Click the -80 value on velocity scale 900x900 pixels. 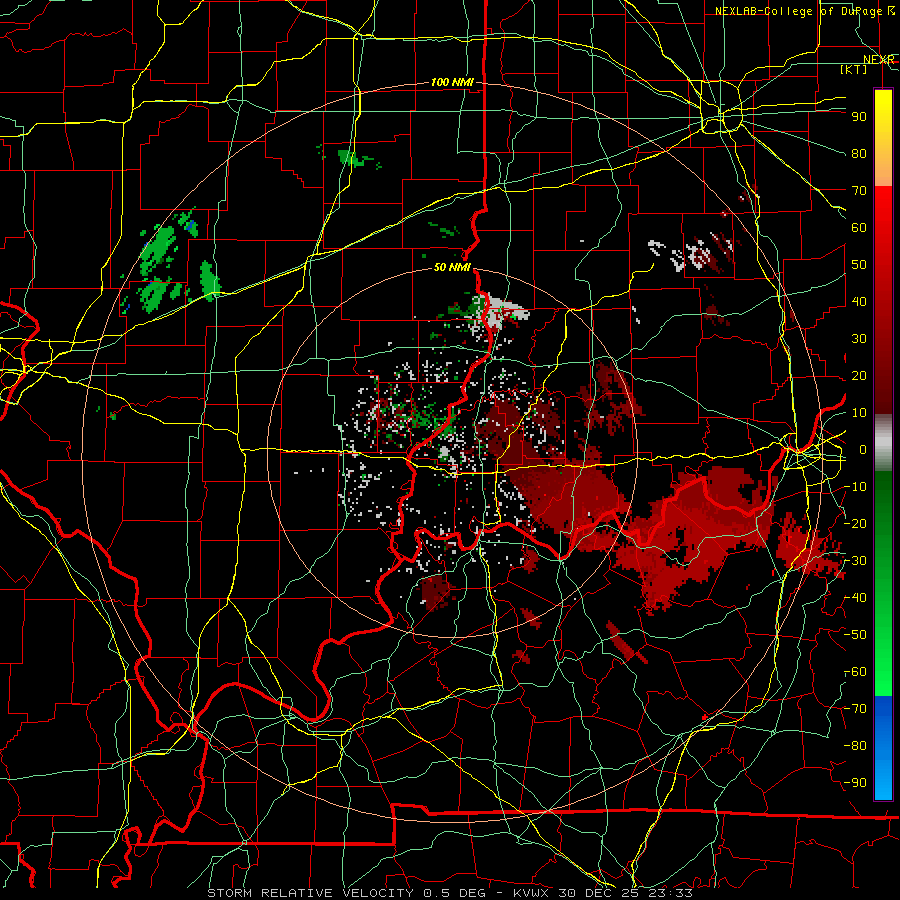pos(855,746)
